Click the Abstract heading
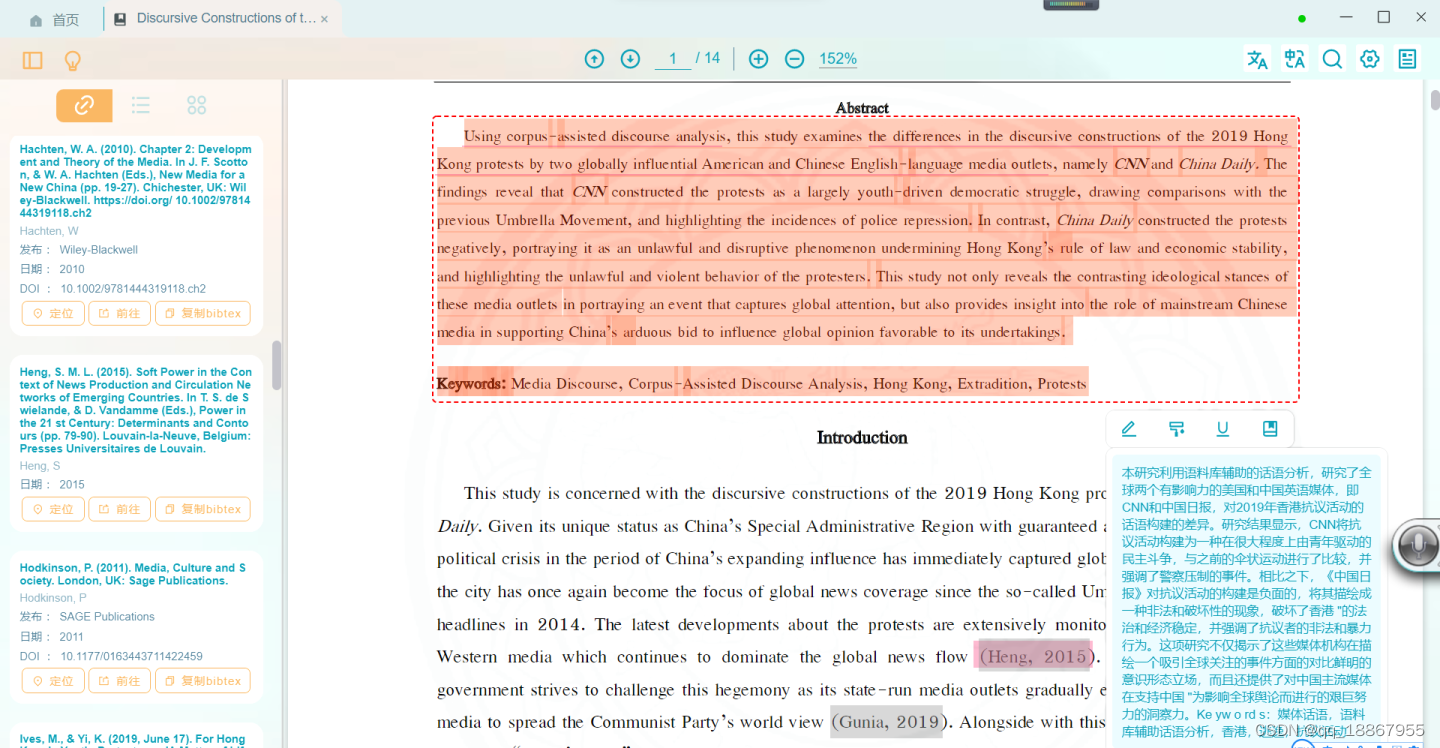The image size is (1440, 748). click(862, 108)
